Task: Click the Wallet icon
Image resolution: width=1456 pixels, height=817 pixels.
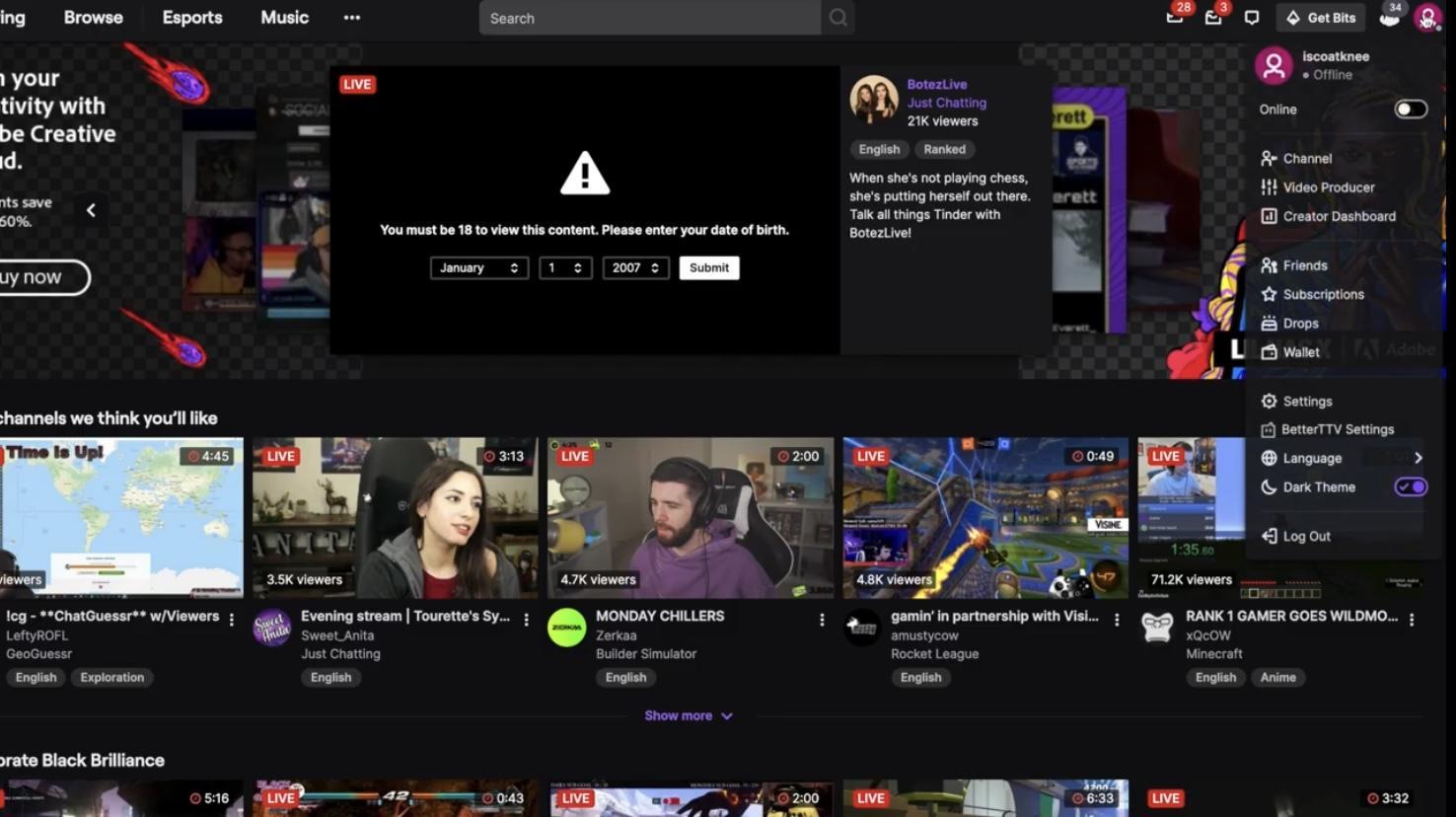Action: coord(1269,352)
